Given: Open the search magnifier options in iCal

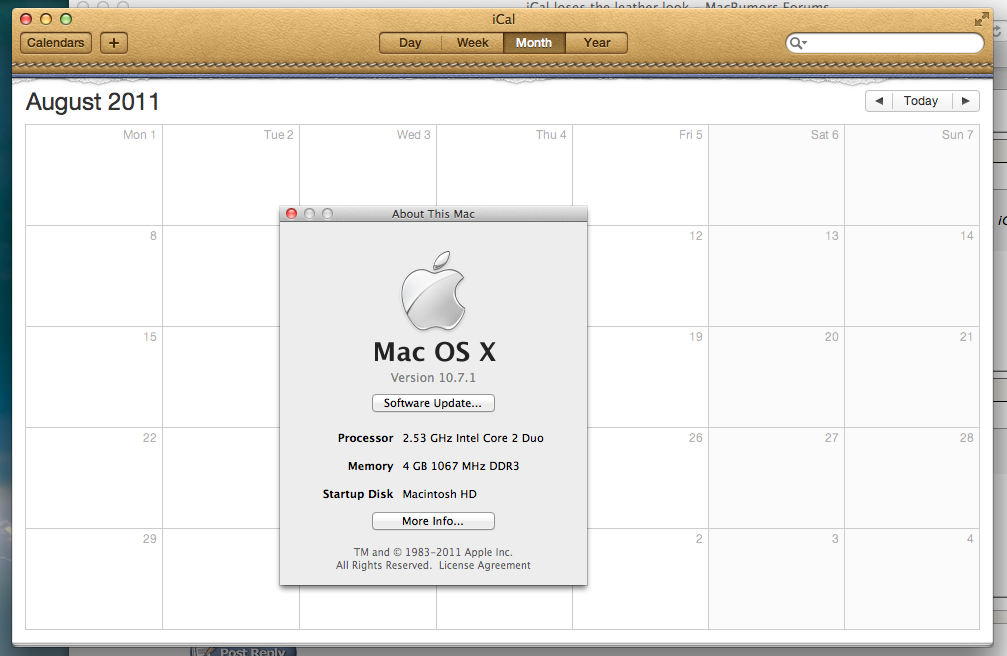Looking at the screenshot, I should point(798,43).
